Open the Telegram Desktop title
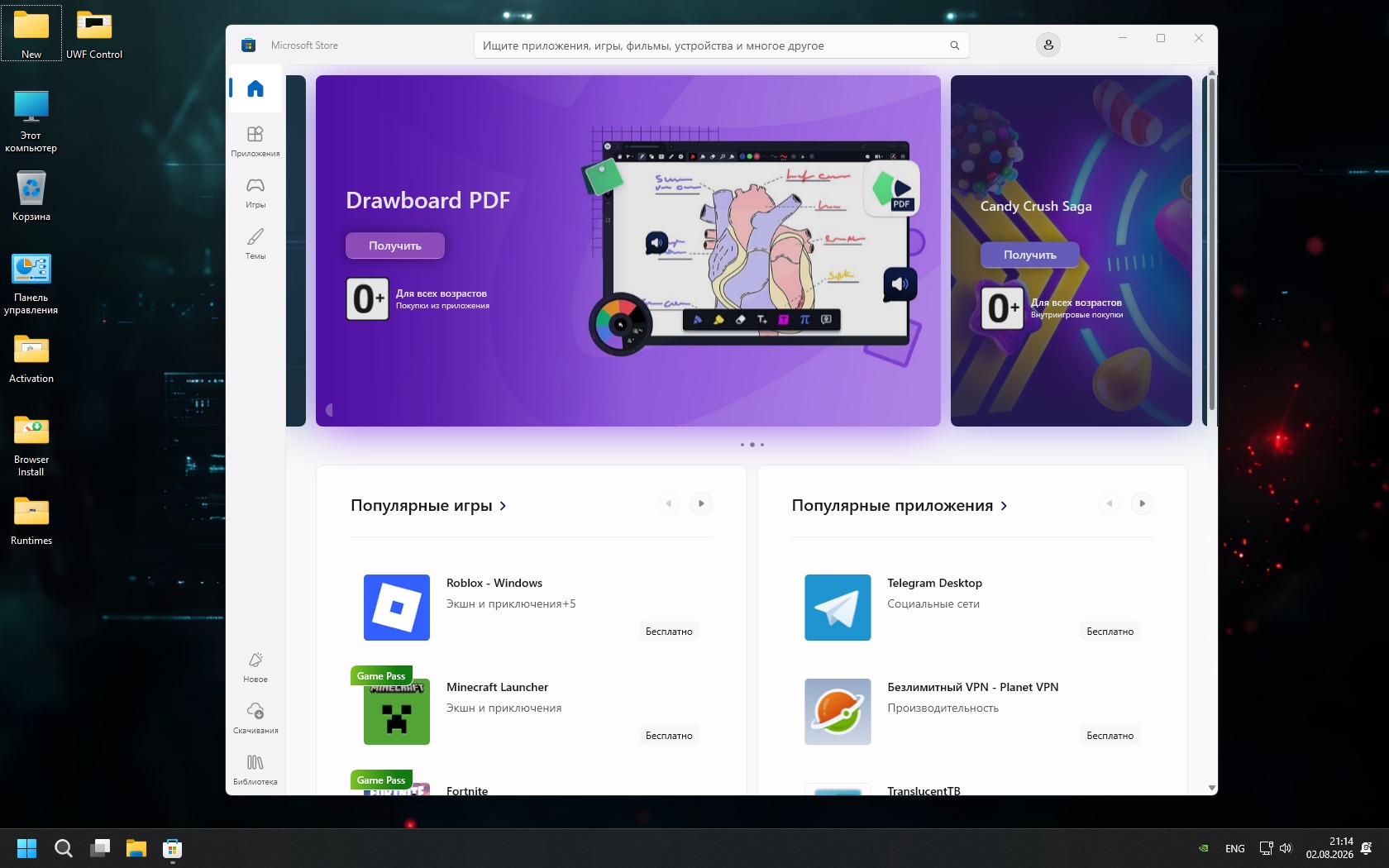Screen dimensions: 1389x868 pos(934,583)
